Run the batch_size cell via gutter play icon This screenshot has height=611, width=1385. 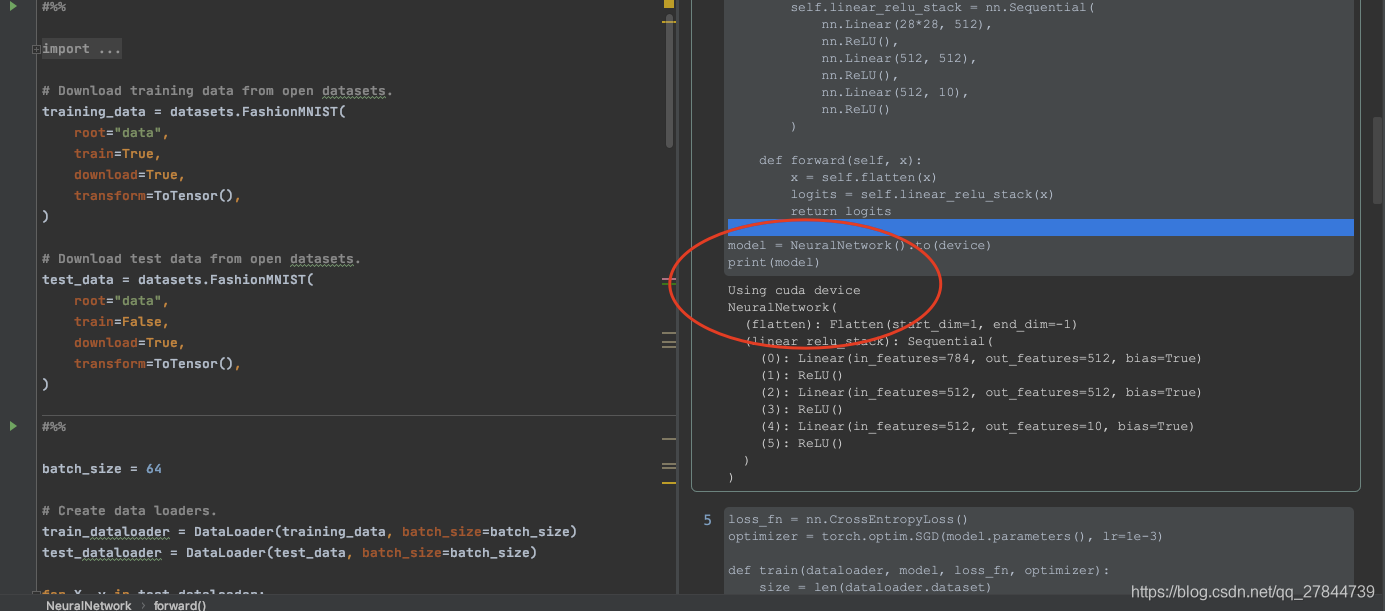(15, 425)
